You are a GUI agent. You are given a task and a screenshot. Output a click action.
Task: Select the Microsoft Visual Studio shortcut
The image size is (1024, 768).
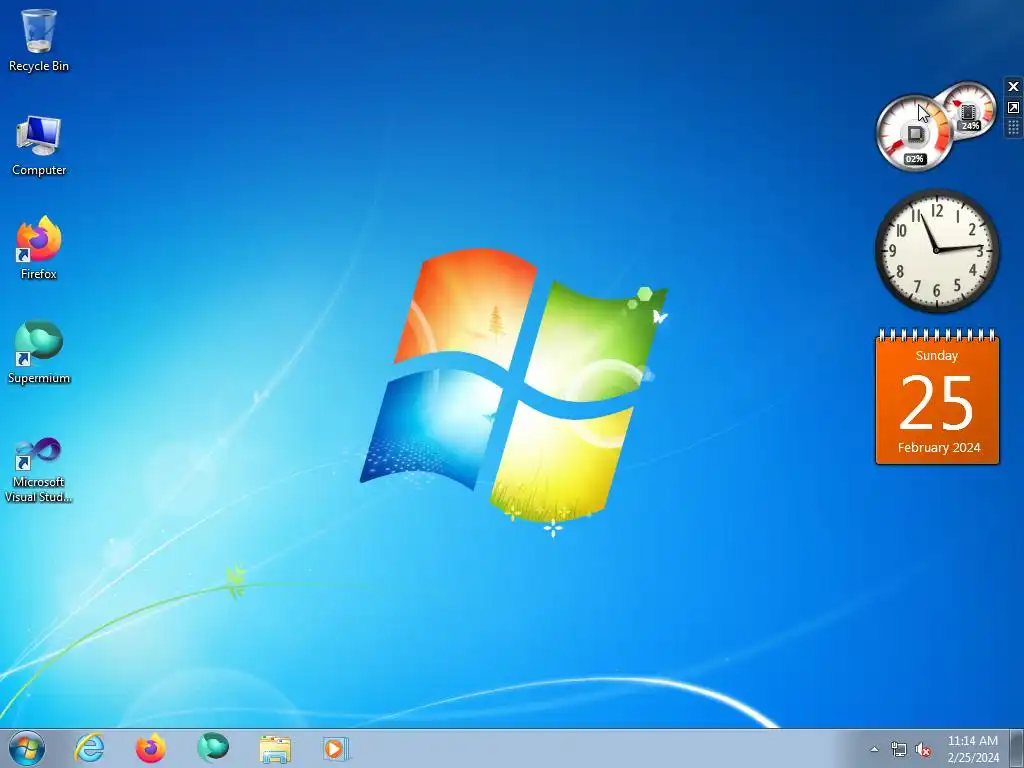pyautogui.click(x=39, y=470)
